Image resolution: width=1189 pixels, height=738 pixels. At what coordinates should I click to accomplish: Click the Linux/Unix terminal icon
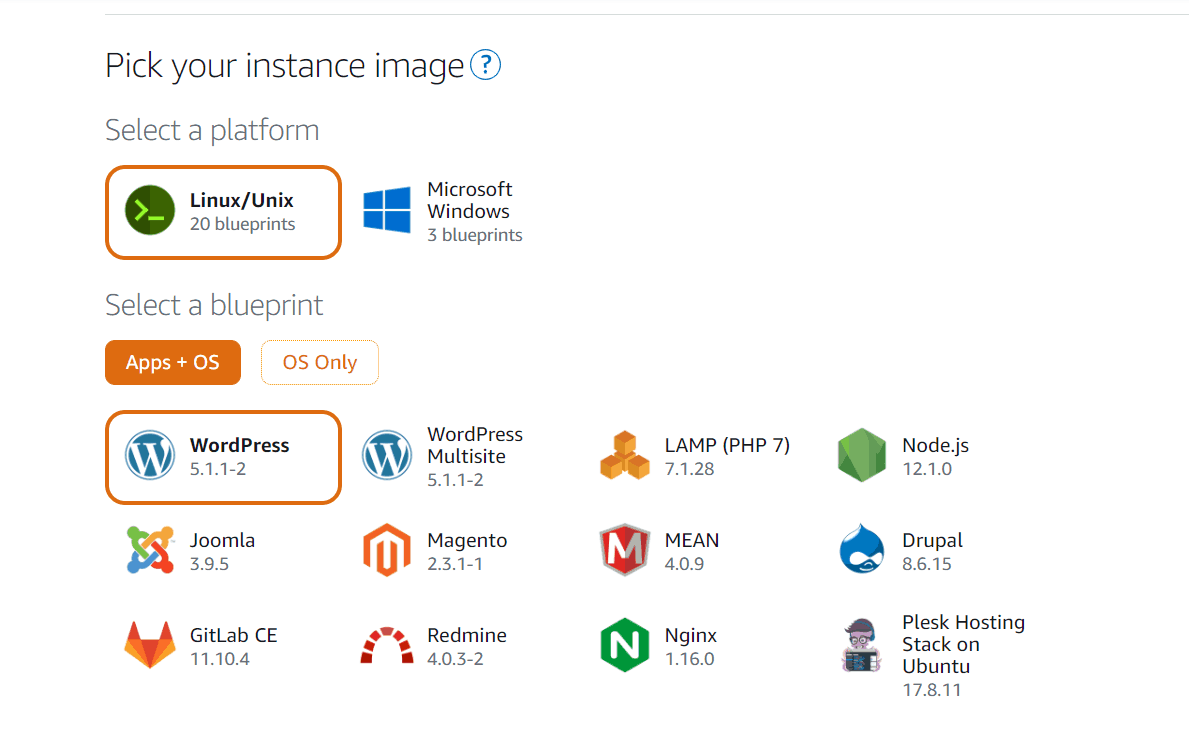pyautogui.click(x=149, y=210)
